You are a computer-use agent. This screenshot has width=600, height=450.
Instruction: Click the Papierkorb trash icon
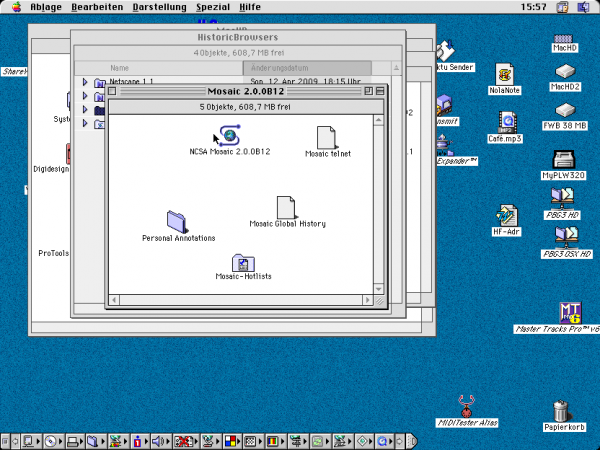tap(561, 410)
